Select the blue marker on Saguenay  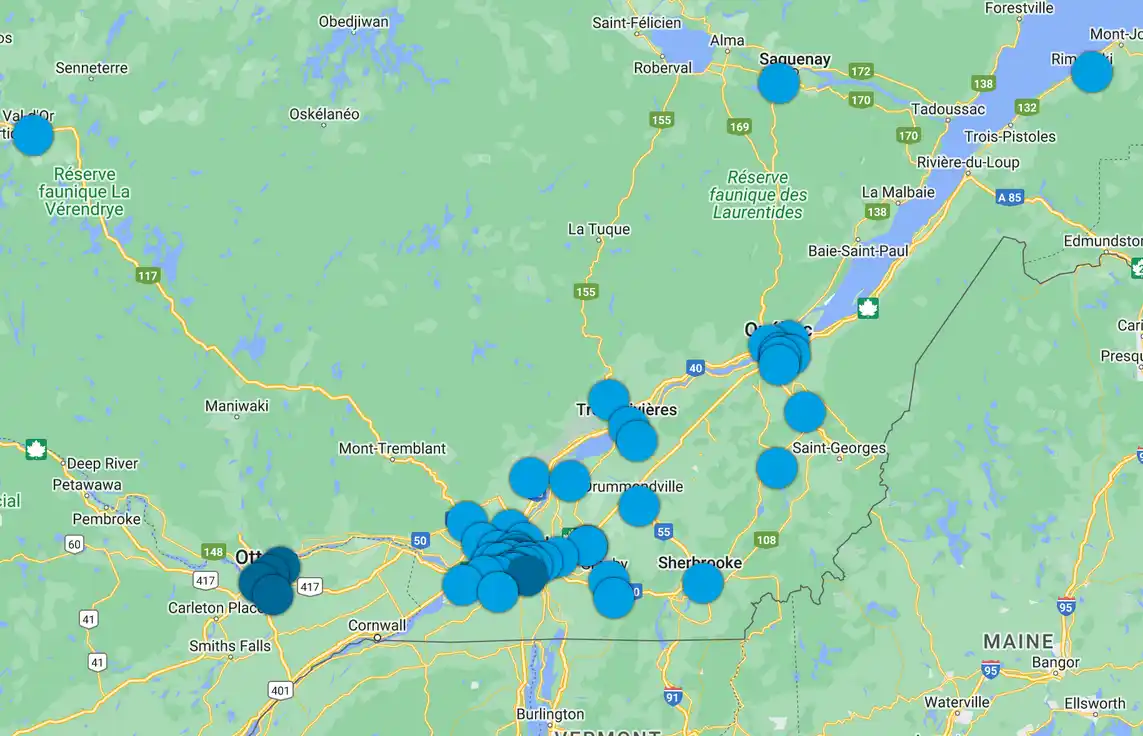coord(778,83)
